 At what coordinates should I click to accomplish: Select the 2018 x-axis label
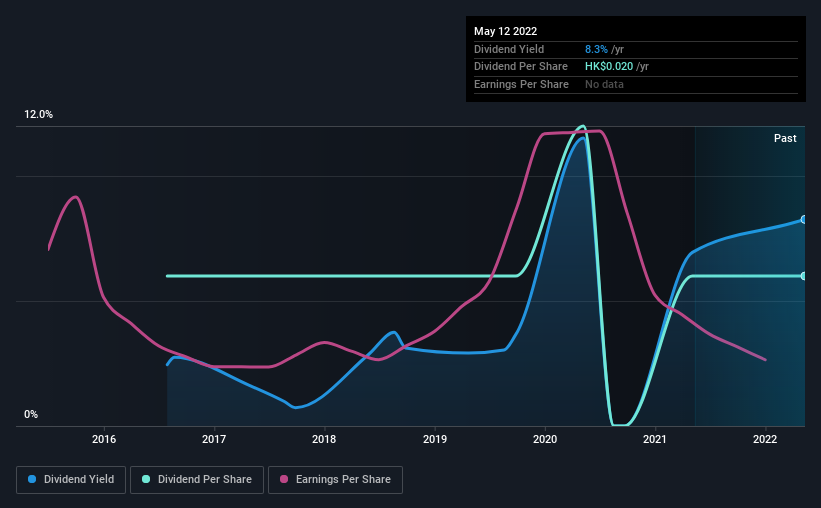[324, 439]
